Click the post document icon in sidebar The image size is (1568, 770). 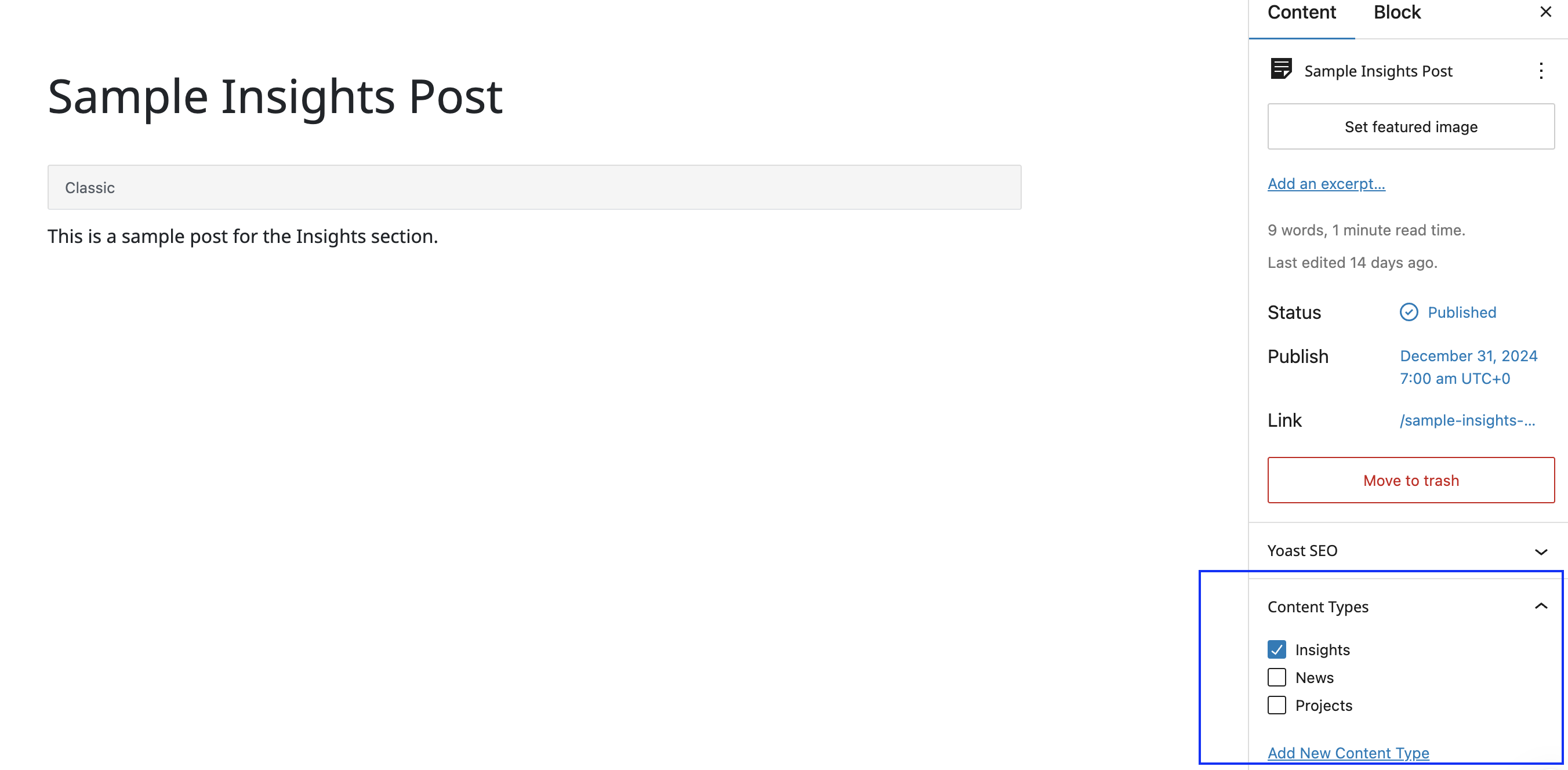click(1281, 70)
